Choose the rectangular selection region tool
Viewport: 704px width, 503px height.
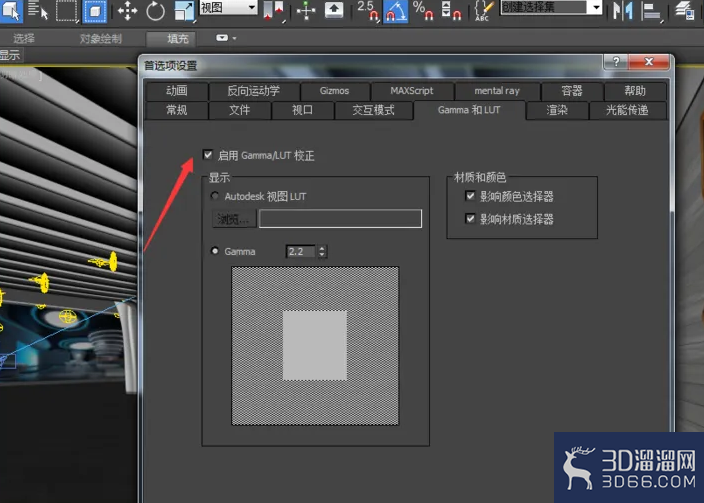[66, 10]
